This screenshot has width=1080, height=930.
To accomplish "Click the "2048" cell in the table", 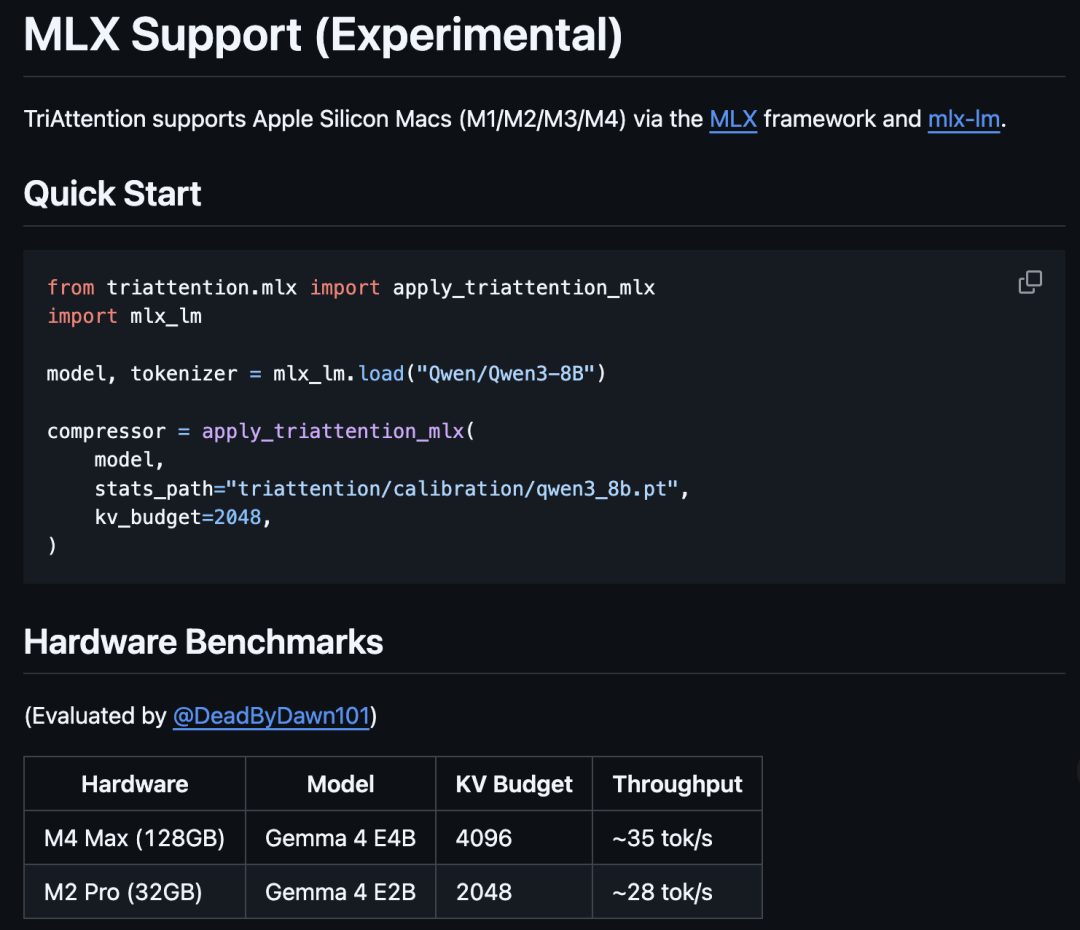I will [514, 892].
